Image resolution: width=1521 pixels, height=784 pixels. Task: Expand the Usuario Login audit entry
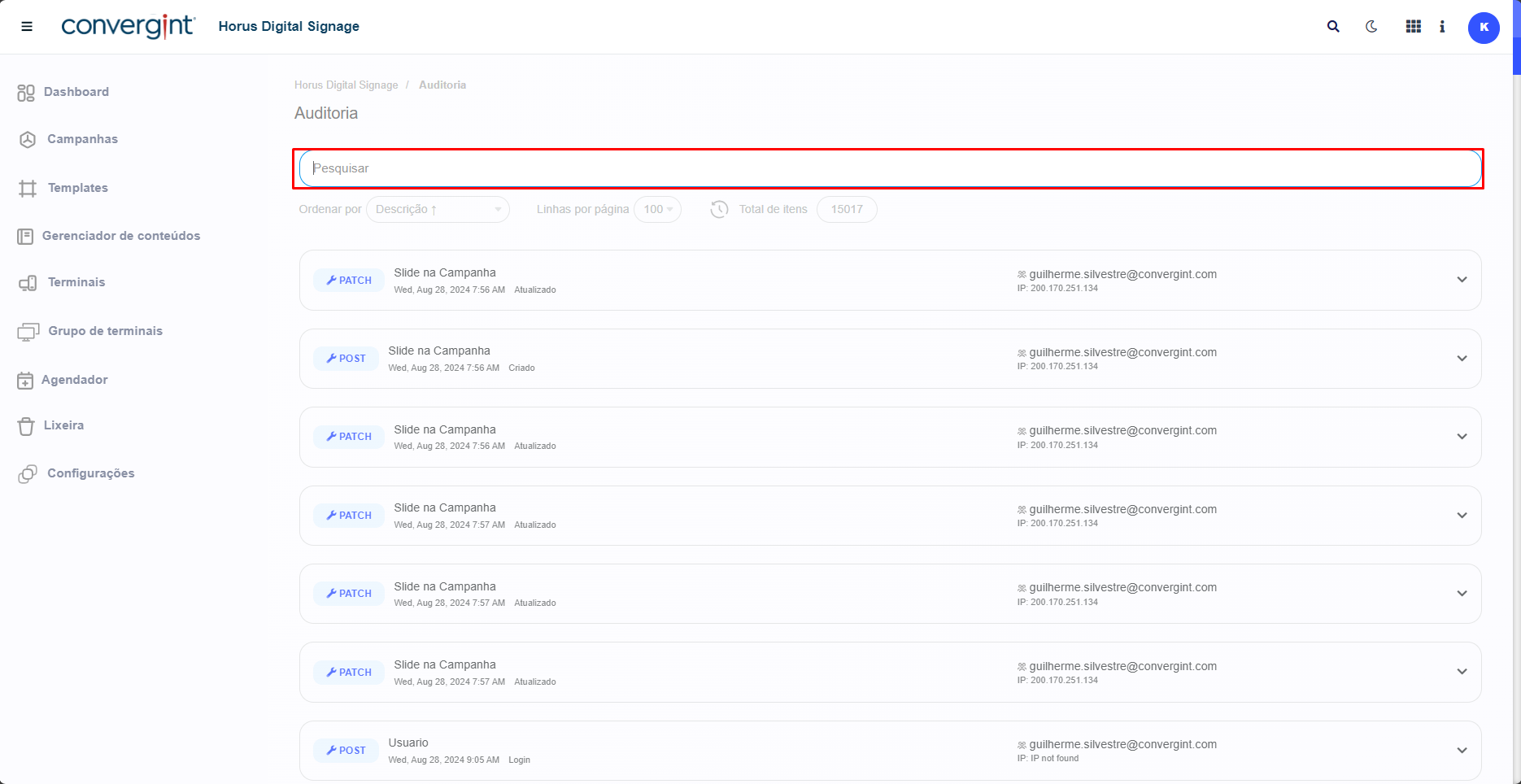1462,751
